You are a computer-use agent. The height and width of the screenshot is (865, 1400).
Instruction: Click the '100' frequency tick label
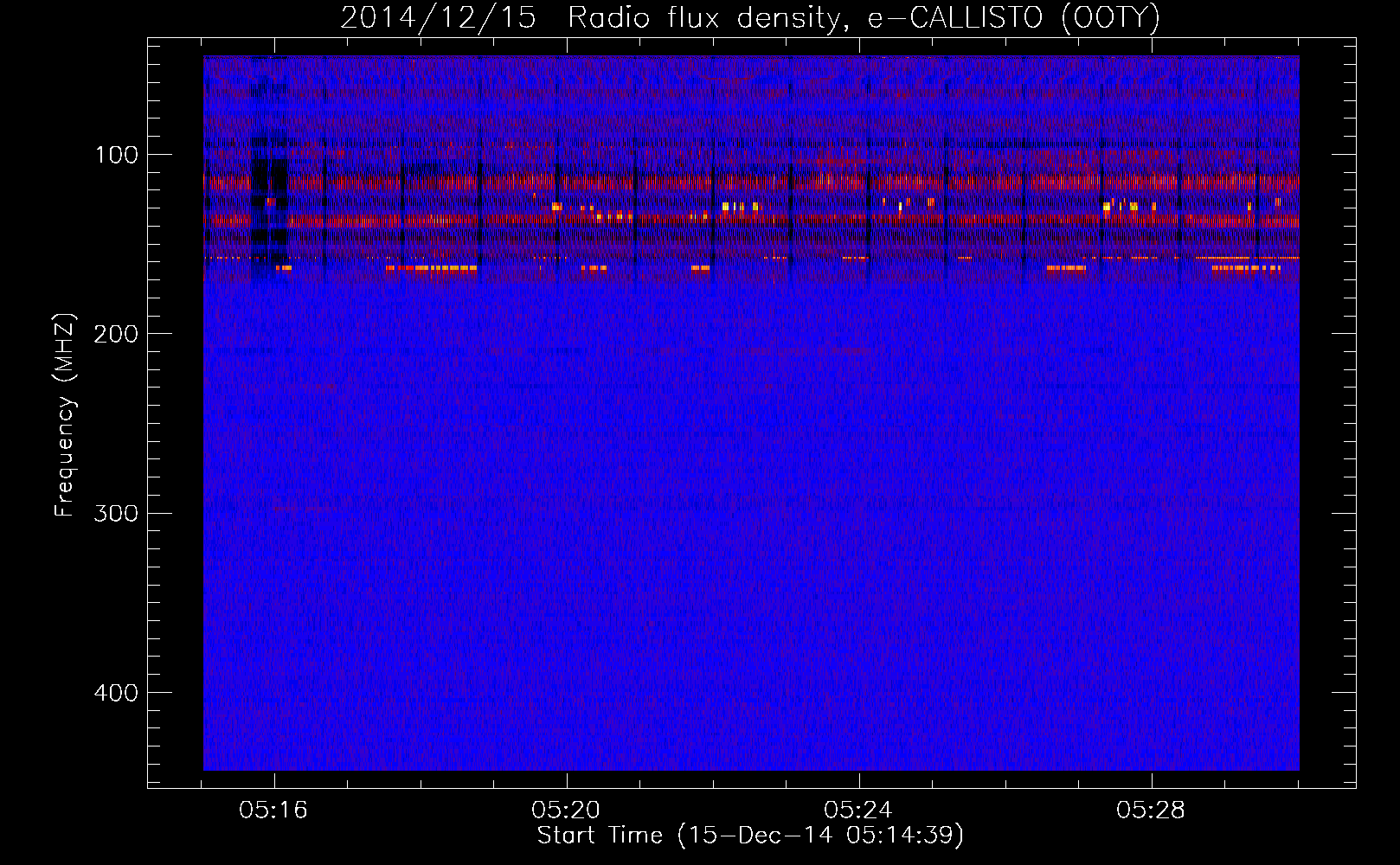pyautogui.click(x=117, y=155)
